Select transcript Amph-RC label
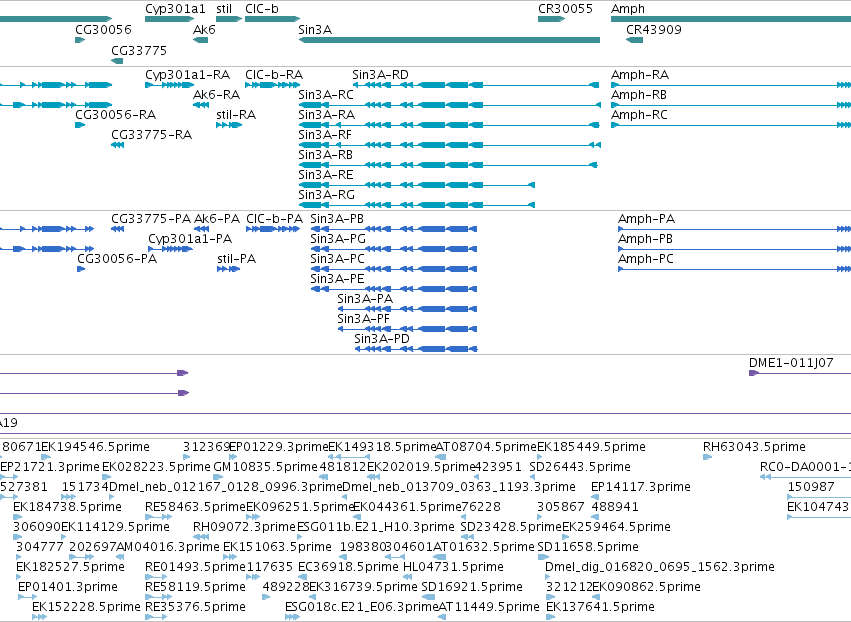The image size is (851, 622). (639, 115)
